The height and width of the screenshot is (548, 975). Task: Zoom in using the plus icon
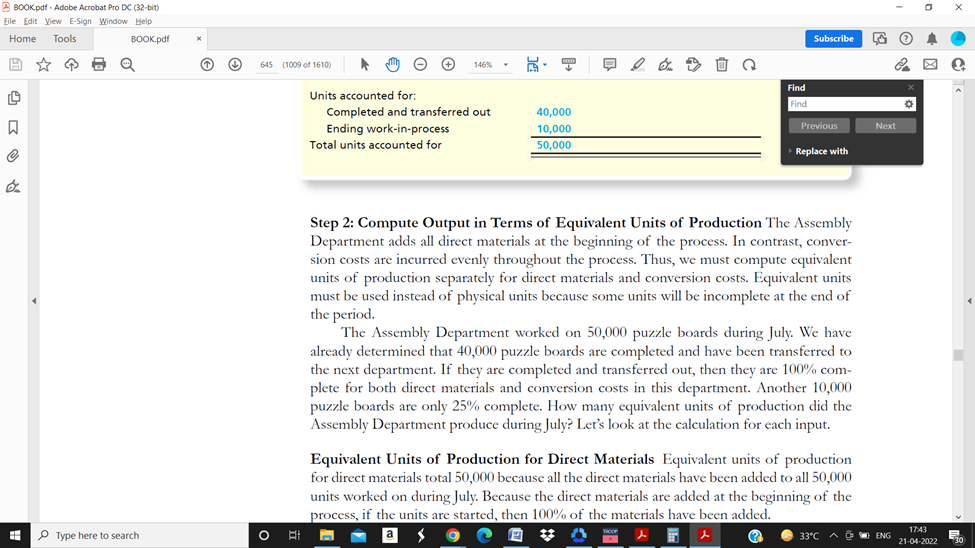point(448,65)
